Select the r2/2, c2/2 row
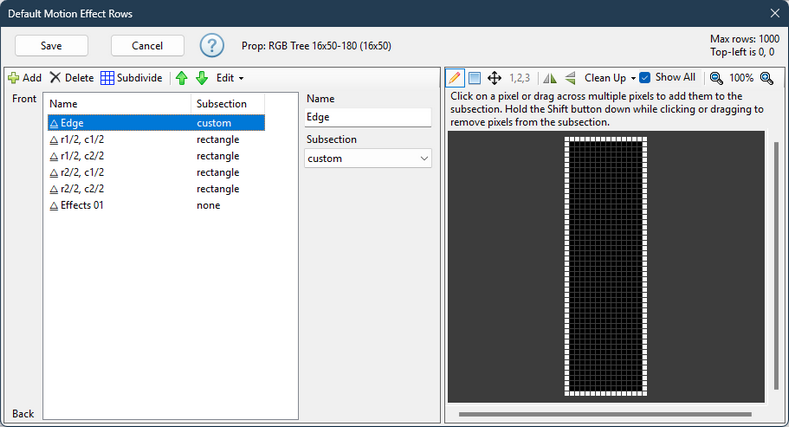The image size is (789, 427). 156,189
